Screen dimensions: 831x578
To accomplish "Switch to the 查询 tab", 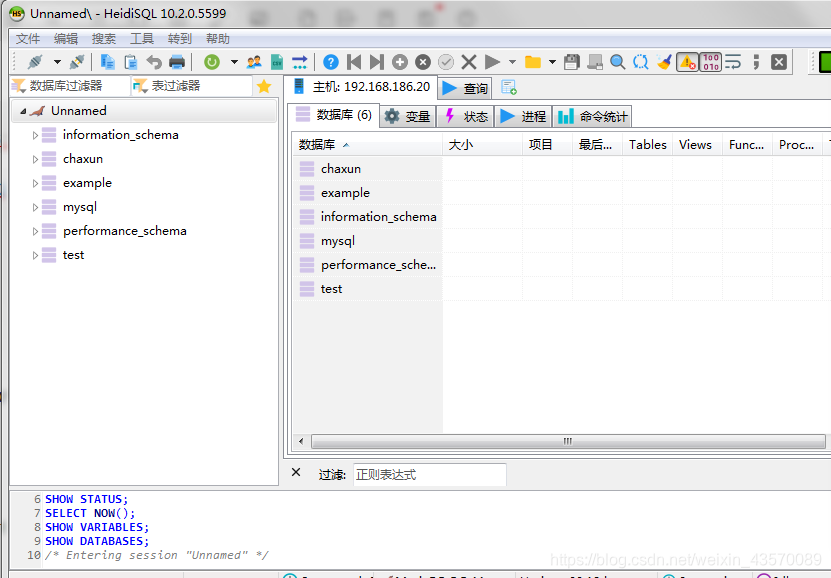I will coord(465,88).
